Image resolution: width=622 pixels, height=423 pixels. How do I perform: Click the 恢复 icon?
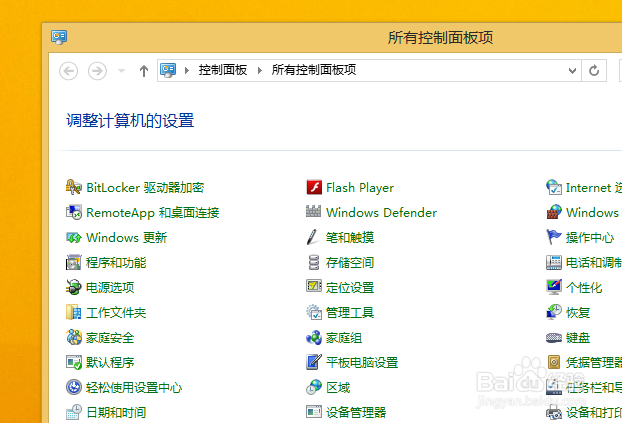554,312
